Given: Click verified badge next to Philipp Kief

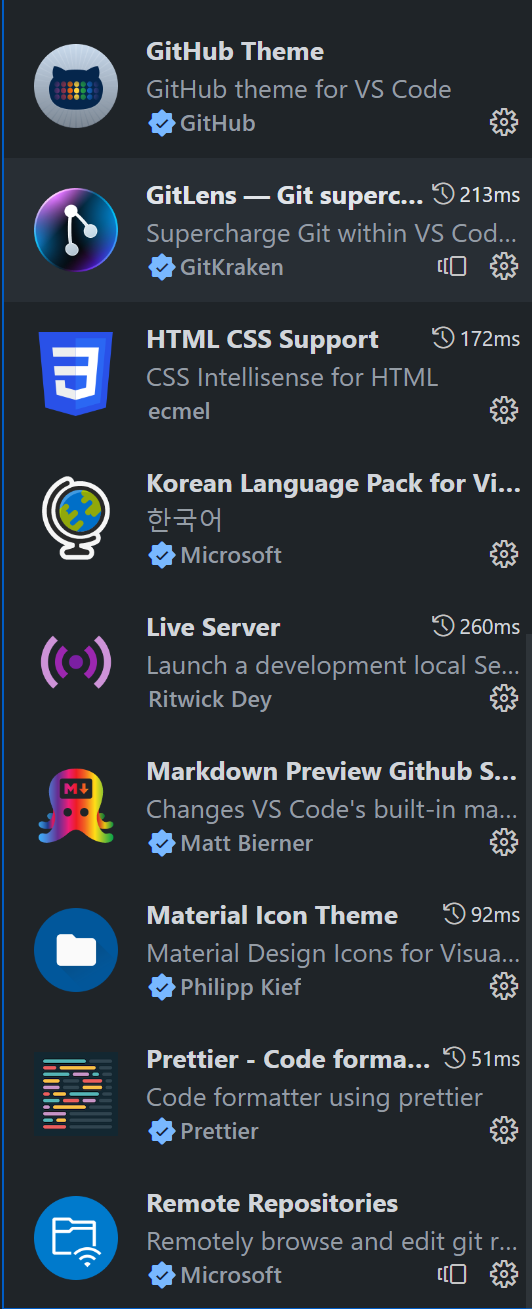Looking at the screenshot, I should [161, 988].
